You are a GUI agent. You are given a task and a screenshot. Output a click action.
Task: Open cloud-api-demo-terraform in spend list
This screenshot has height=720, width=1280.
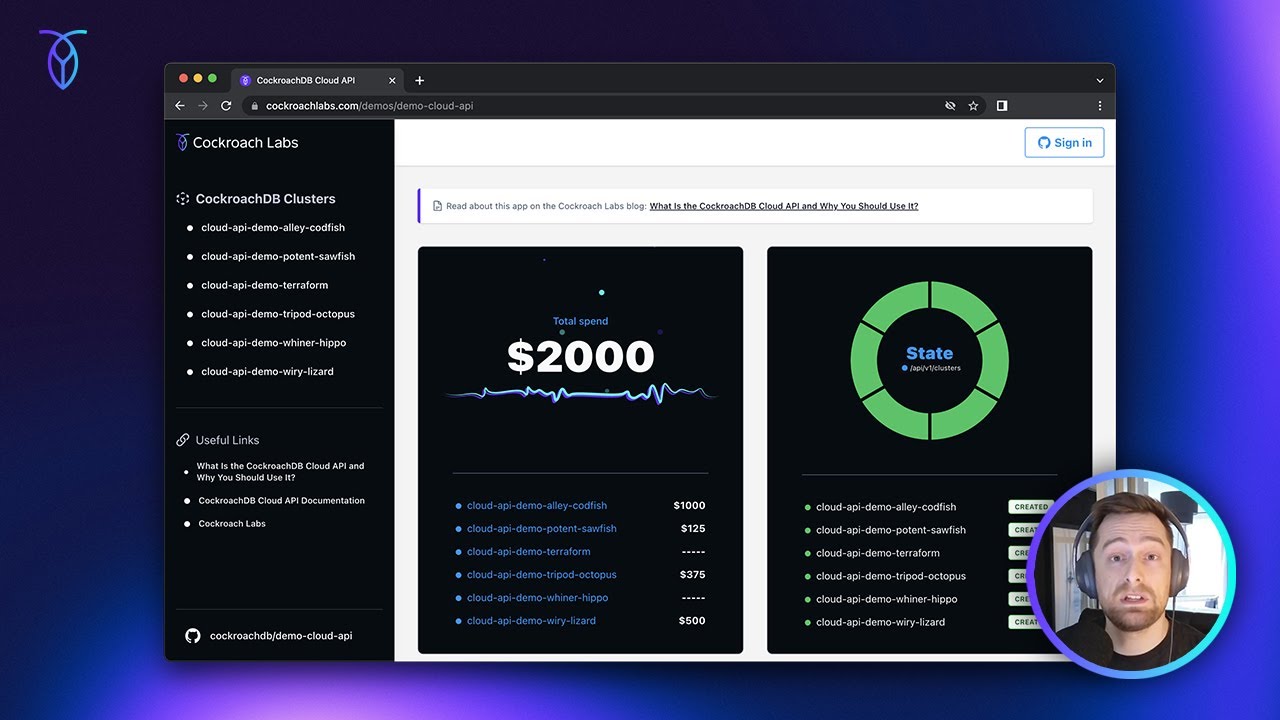[x=529, y=552]
